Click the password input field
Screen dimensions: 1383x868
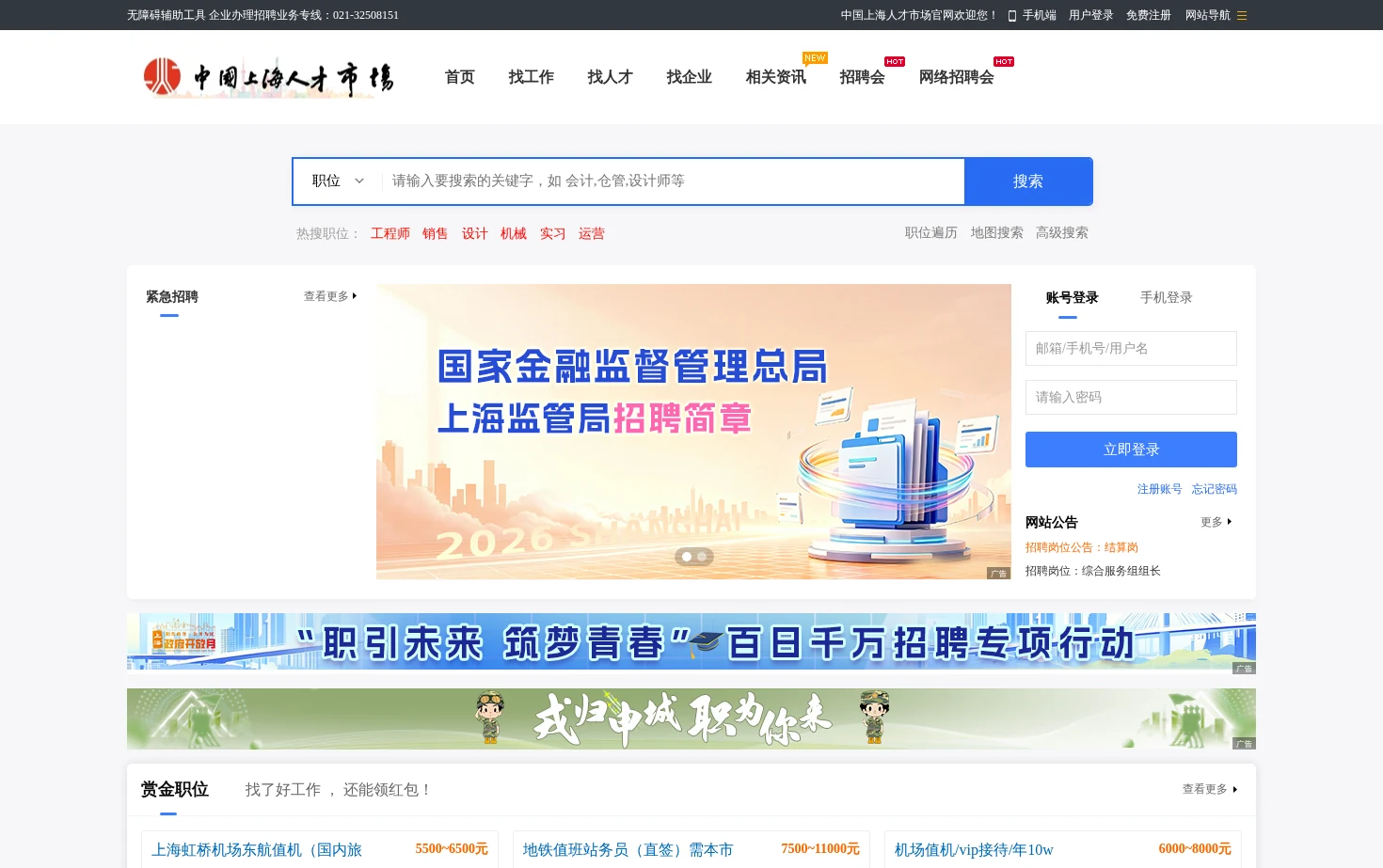point(1131,397)
